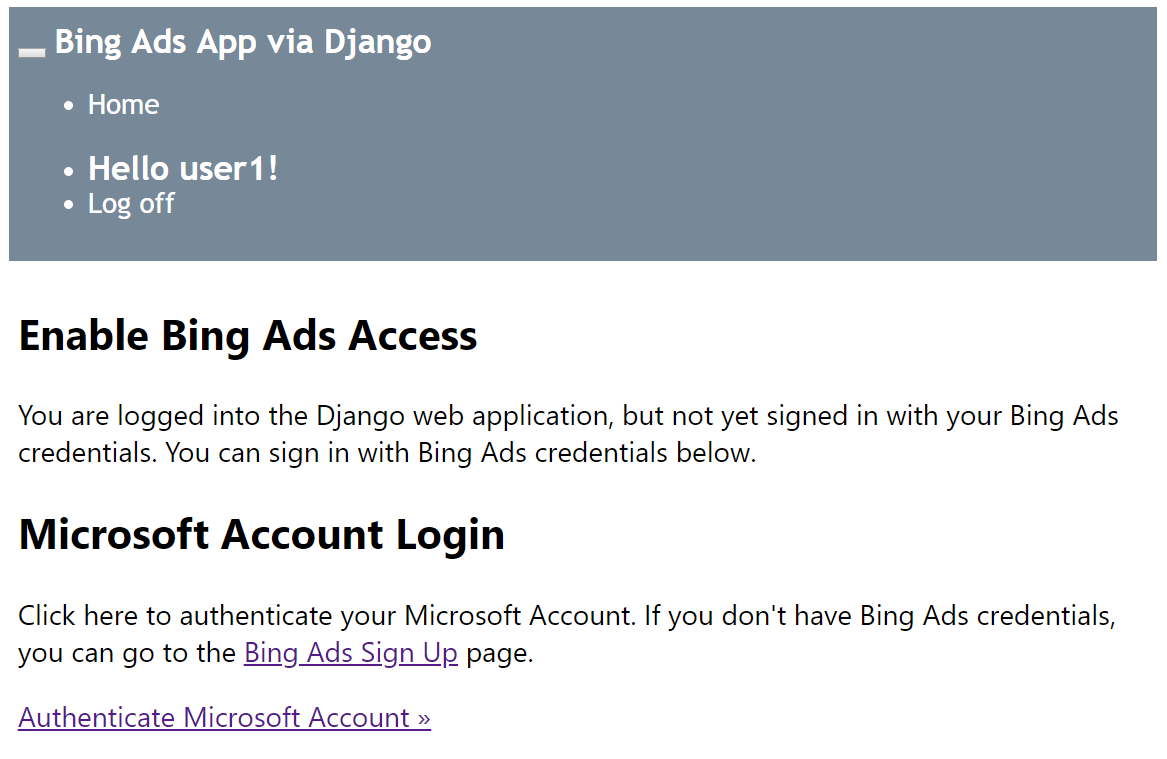Expand the Hello user1 account entry
1167x759 pixels.
[183, 168]
